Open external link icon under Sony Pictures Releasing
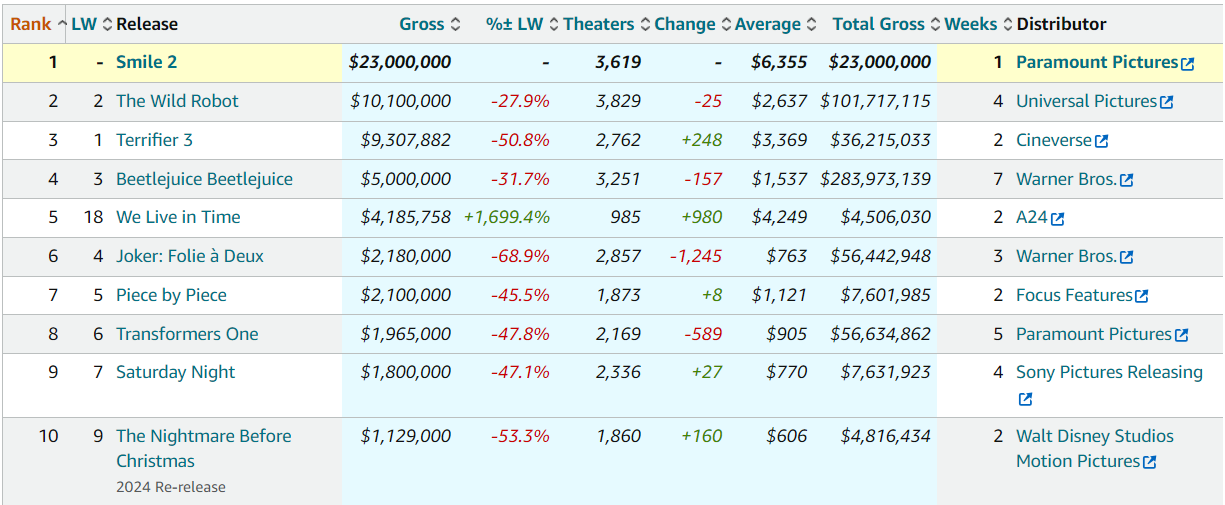The height and width of the screenshot is (505, 1225). (x=1025, y=400)
